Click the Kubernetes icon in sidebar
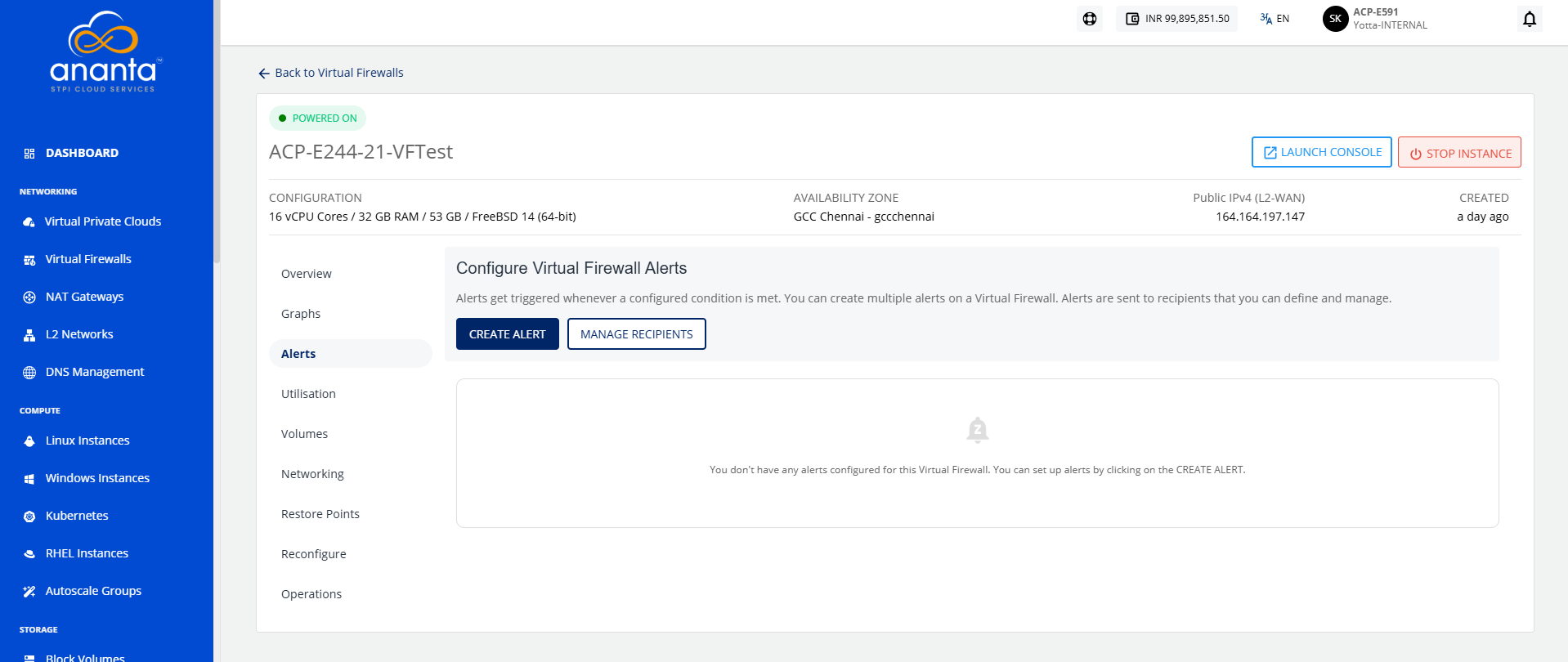 pyautogui.click(x=29, y=517)
